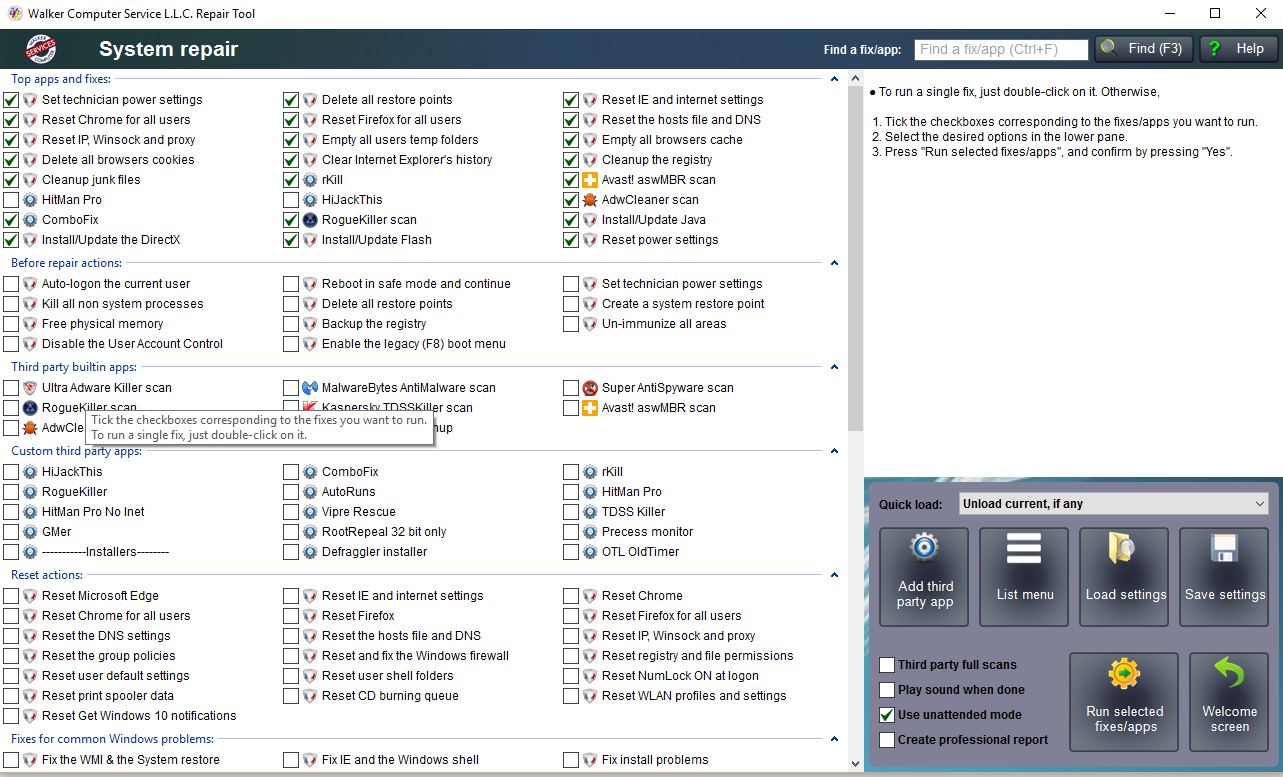Click the shield icon beside Reset Chrome
The image size is (1283, 777).
coord(590,596)
